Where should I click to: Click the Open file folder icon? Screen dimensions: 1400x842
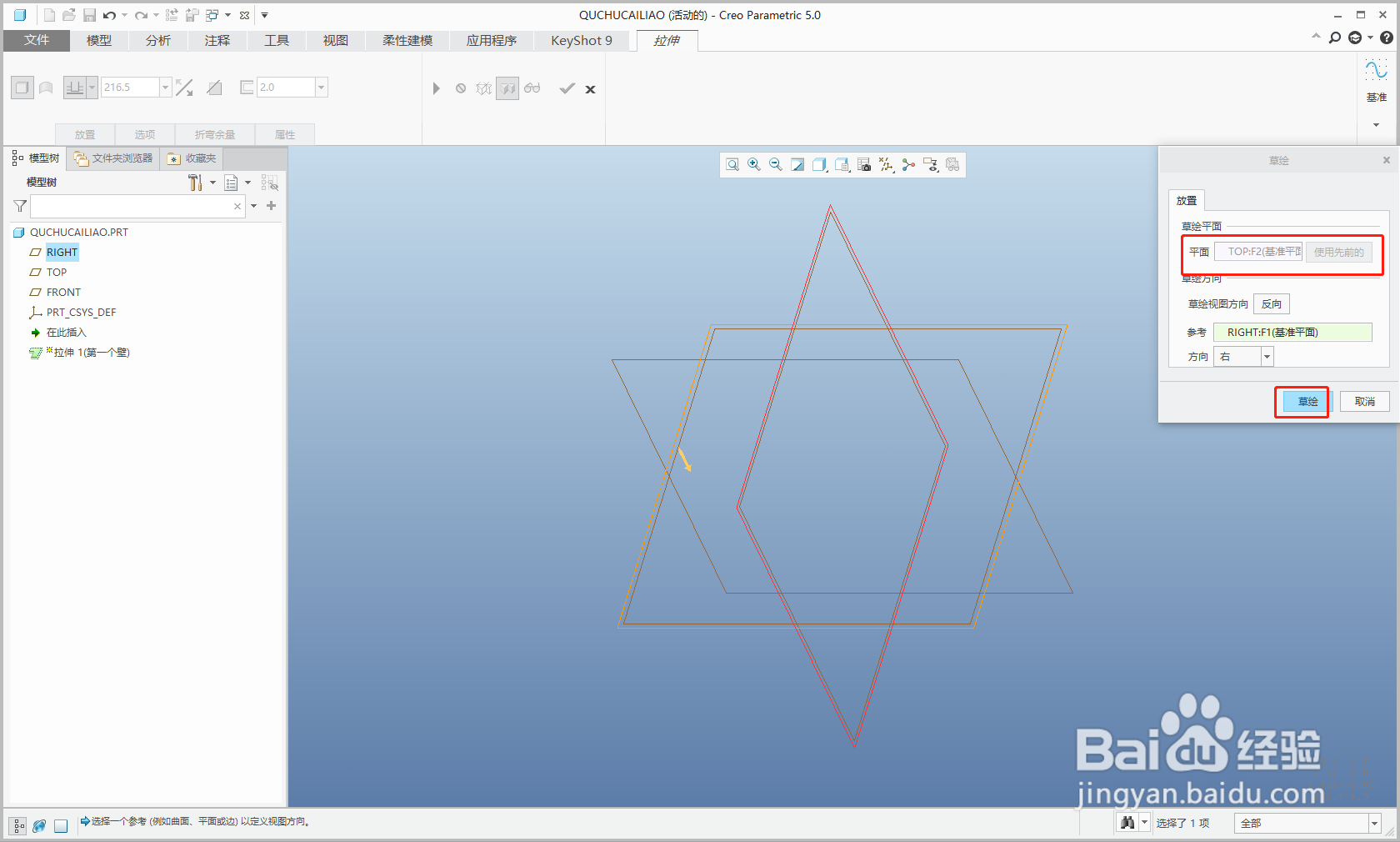tap(69, 15)
